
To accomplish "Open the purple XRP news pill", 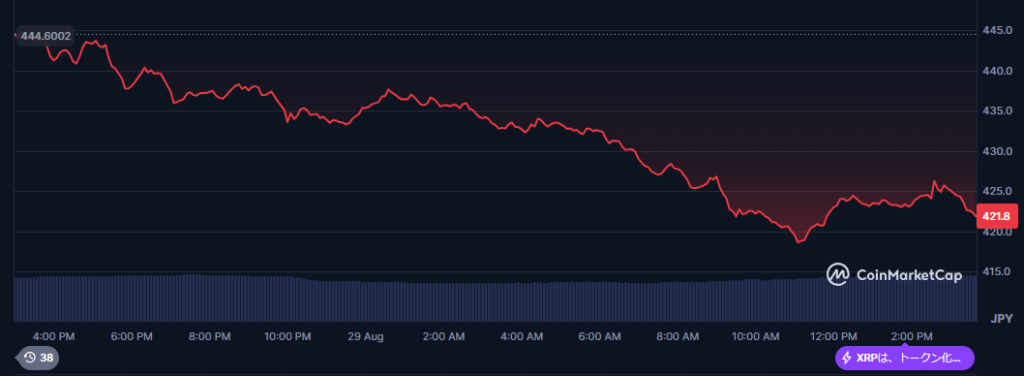I will pyautogui.click(x=904, y=358).
